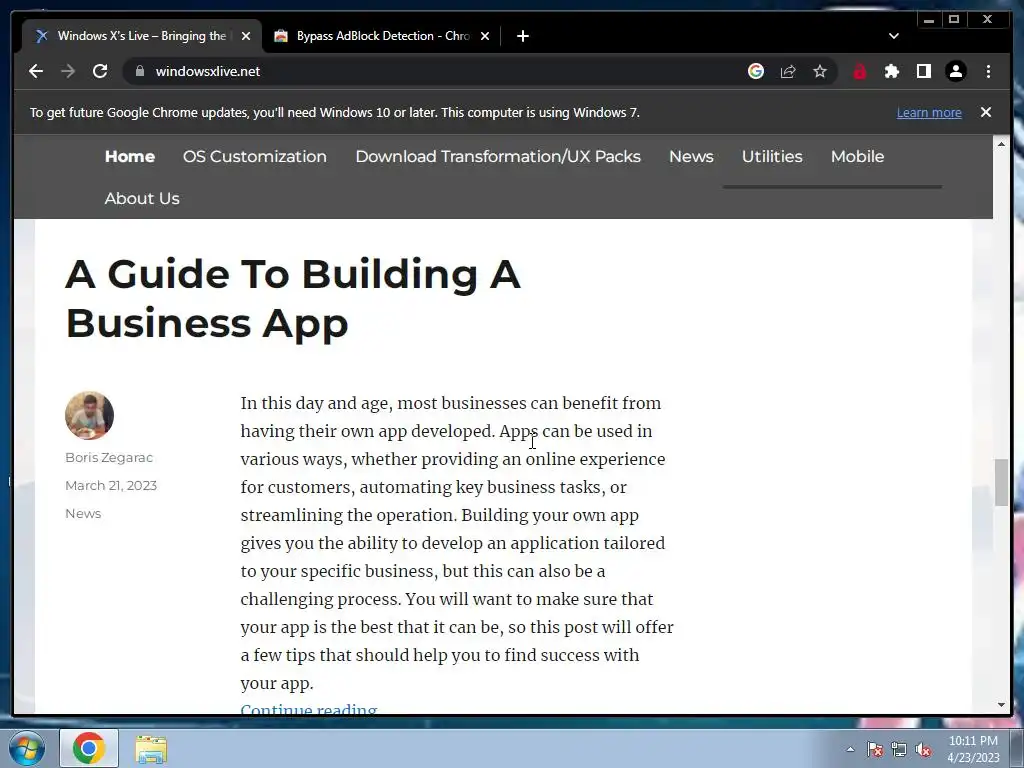Screen dimensions: 1024x768
Task: Reload the windowsxlive.net page
Action: (100, 71)
